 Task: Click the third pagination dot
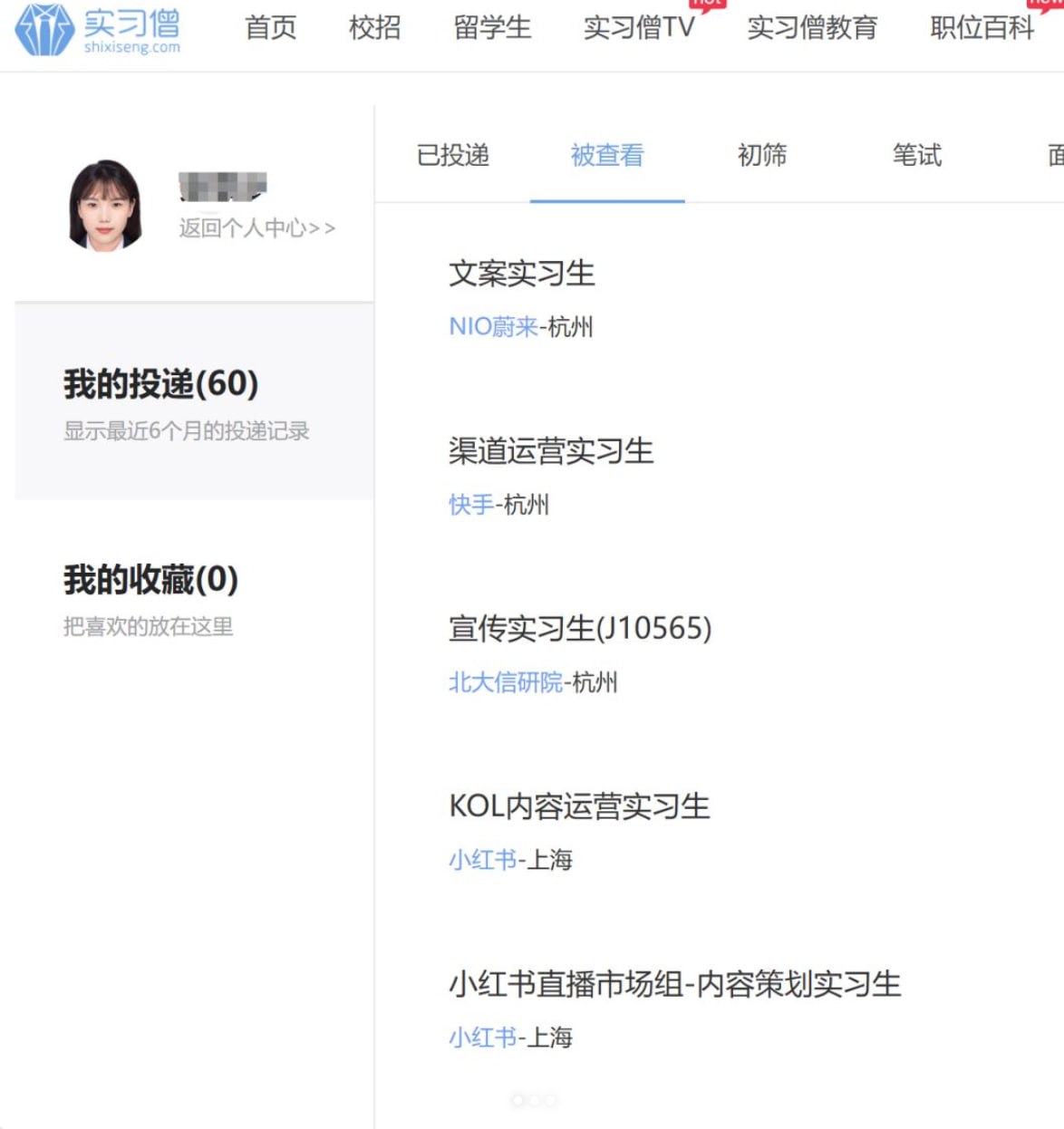[x=549, y=1100]
